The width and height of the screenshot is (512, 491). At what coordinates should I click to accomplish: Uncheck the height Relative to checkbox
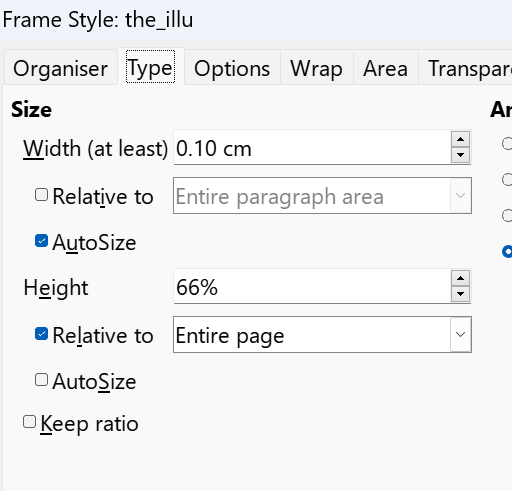point(41,334)
